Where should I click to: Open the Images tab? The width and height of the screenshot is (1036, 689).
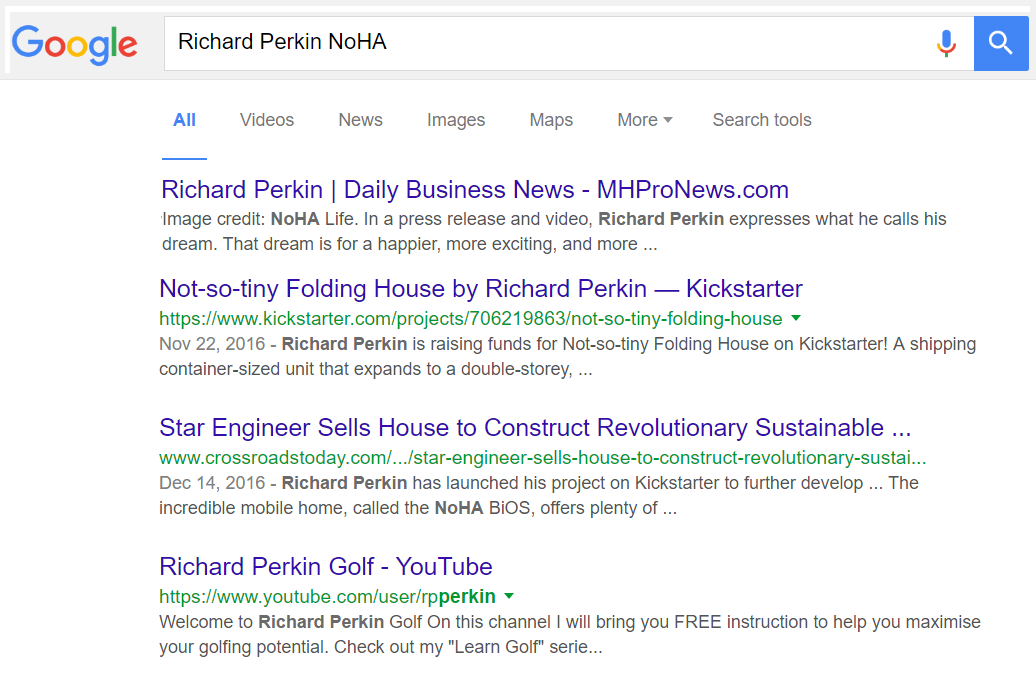click(x=456, y=120)
